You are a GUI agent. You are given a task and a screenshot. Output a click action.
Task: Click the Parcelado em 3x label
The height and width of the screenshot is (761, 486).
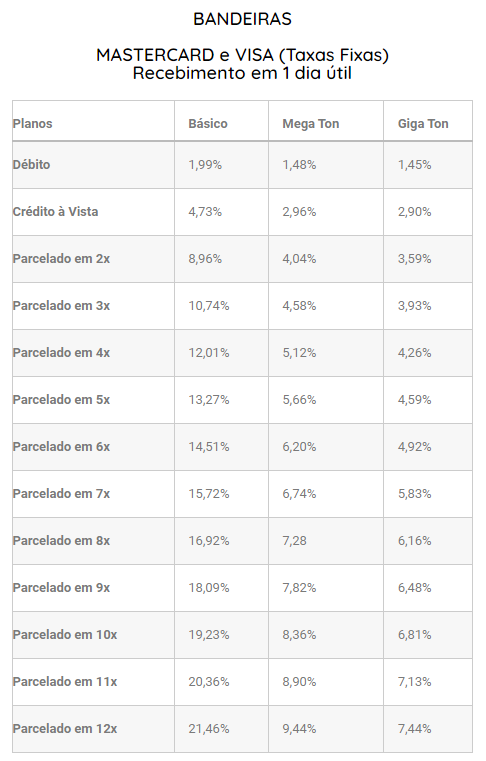[61, 306]
